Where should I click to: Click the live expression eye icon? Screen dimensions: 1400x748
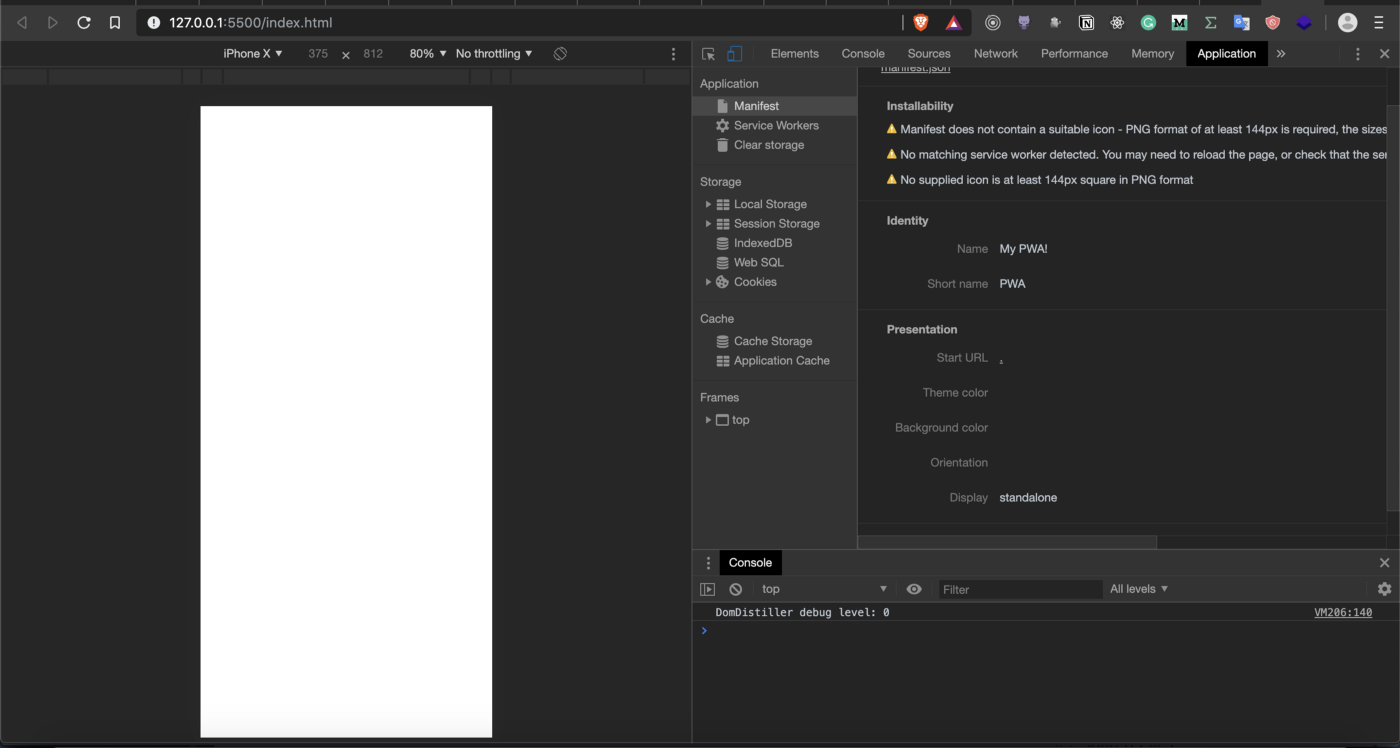pos(914,589)
